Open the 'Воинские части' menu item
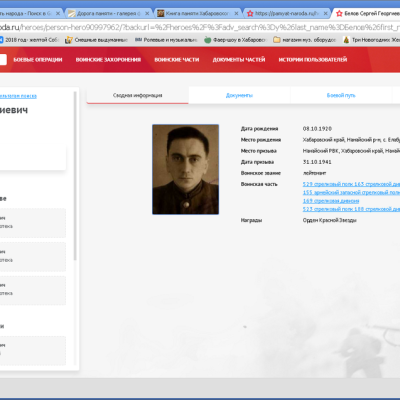The height and width of the screenshot is (400, 400). 177,60
